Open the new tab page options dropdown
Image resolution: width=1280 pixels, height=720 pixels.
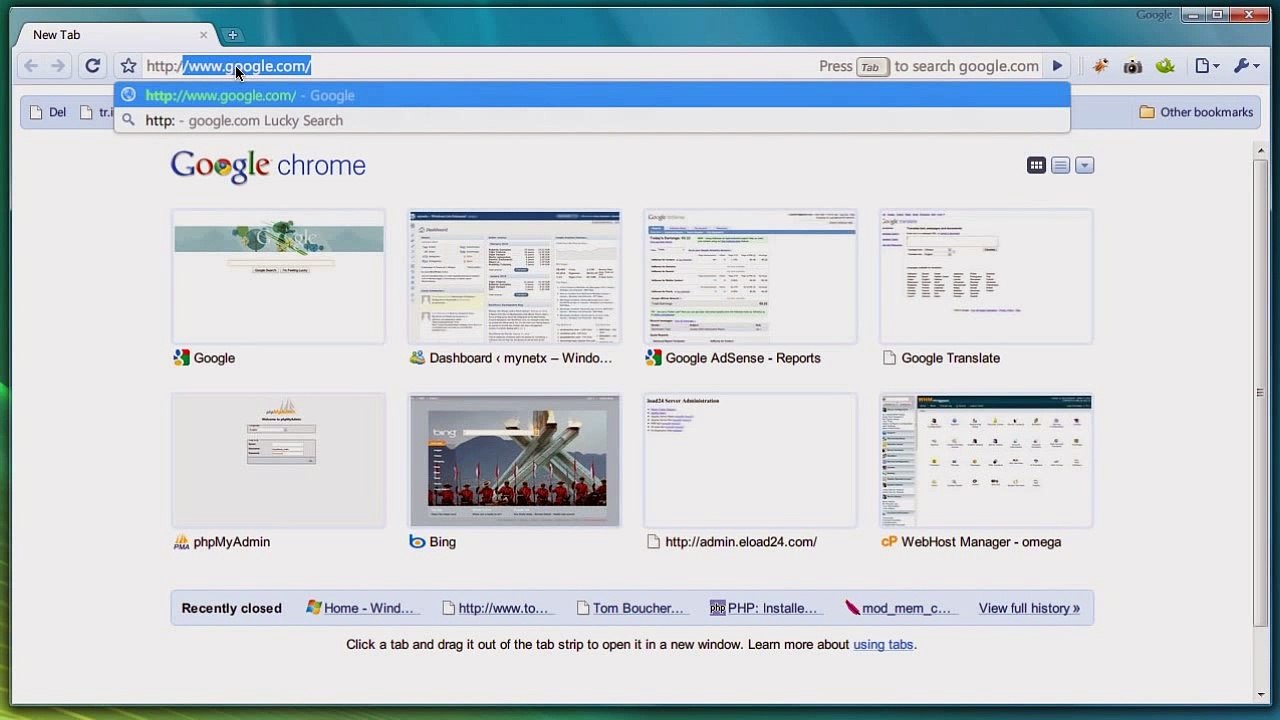coord(1085,165)
